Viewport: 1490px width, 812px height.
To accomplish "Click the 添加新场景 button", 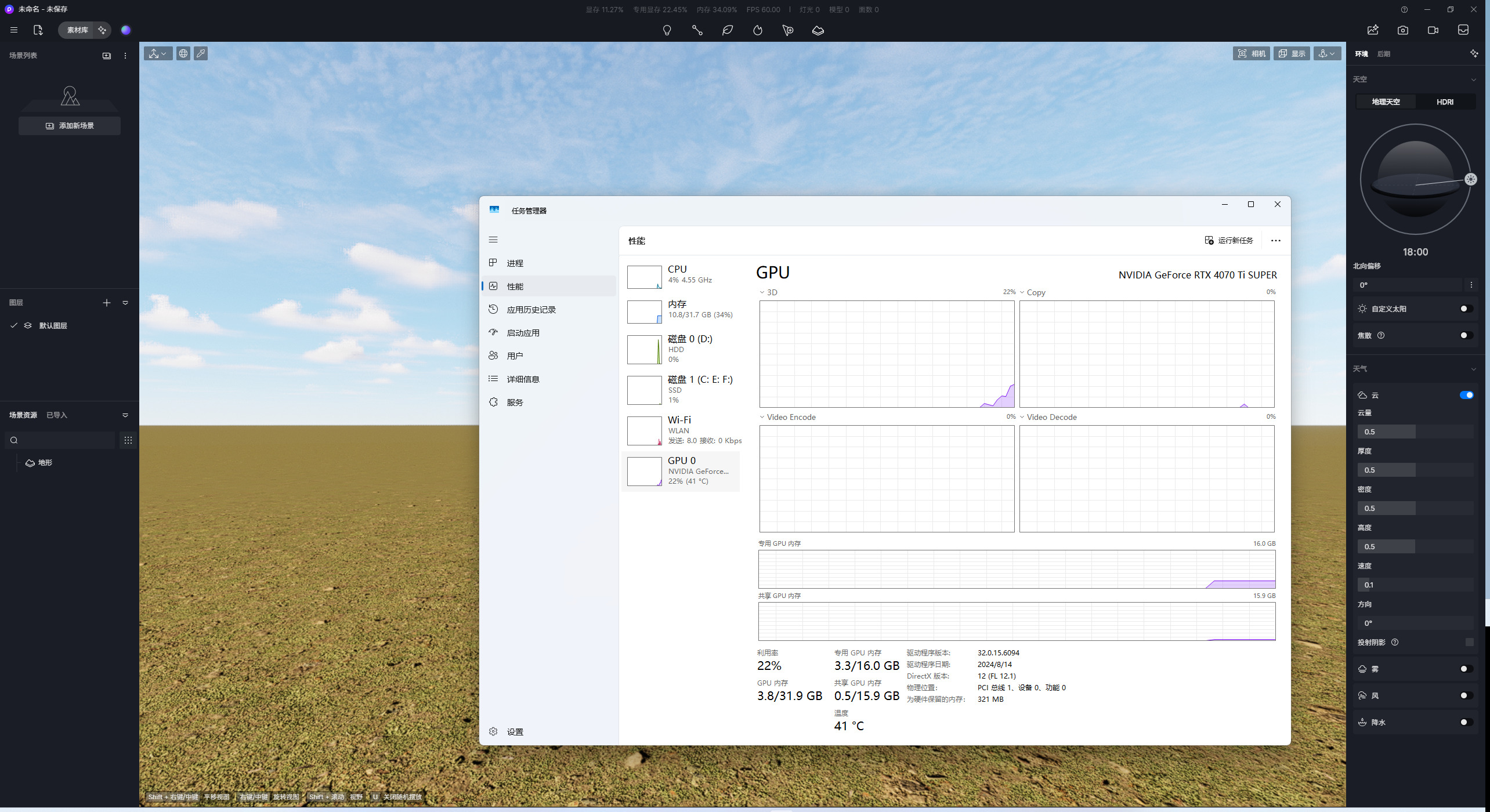I will [70, 126].
